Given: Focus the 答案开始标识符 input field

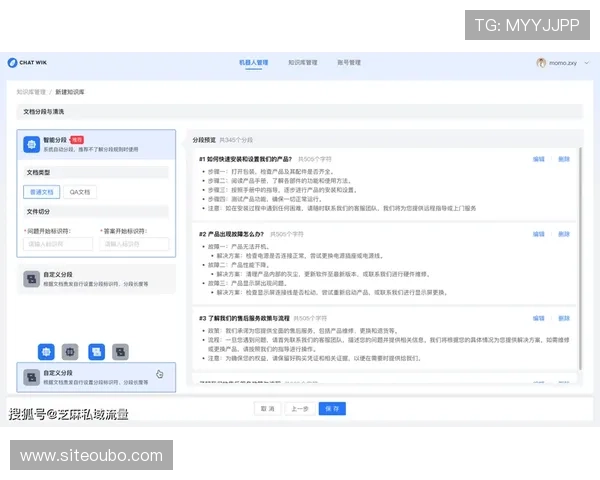Looking at the screenshot, I should [134, 244].
